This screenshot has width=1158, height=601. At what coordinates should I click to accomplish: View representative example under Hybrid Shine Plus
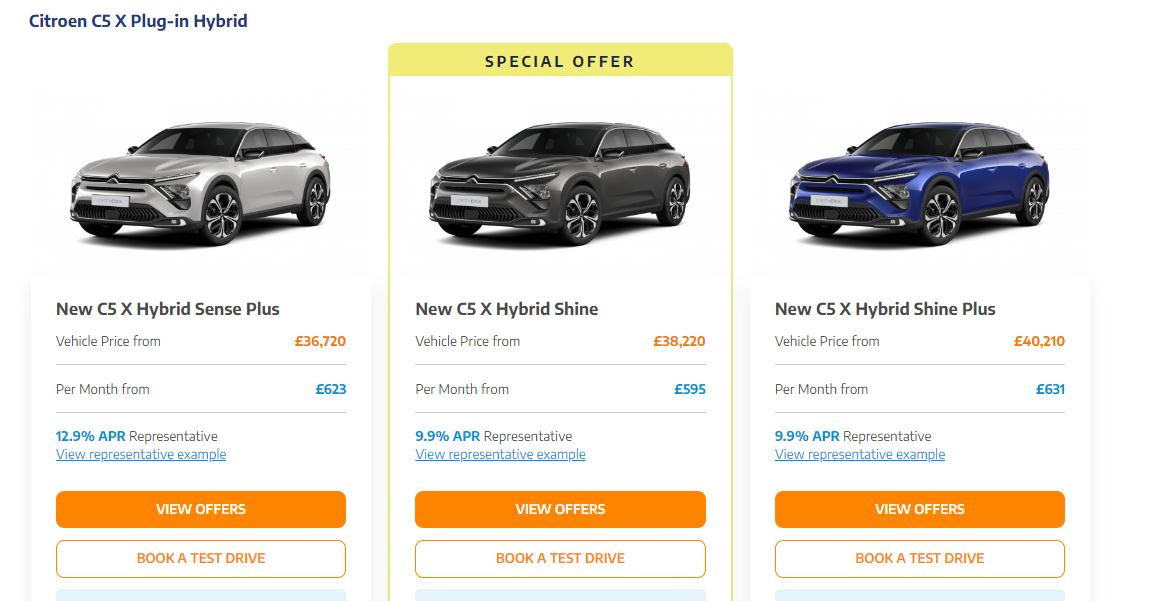click(x=859, y=455)
